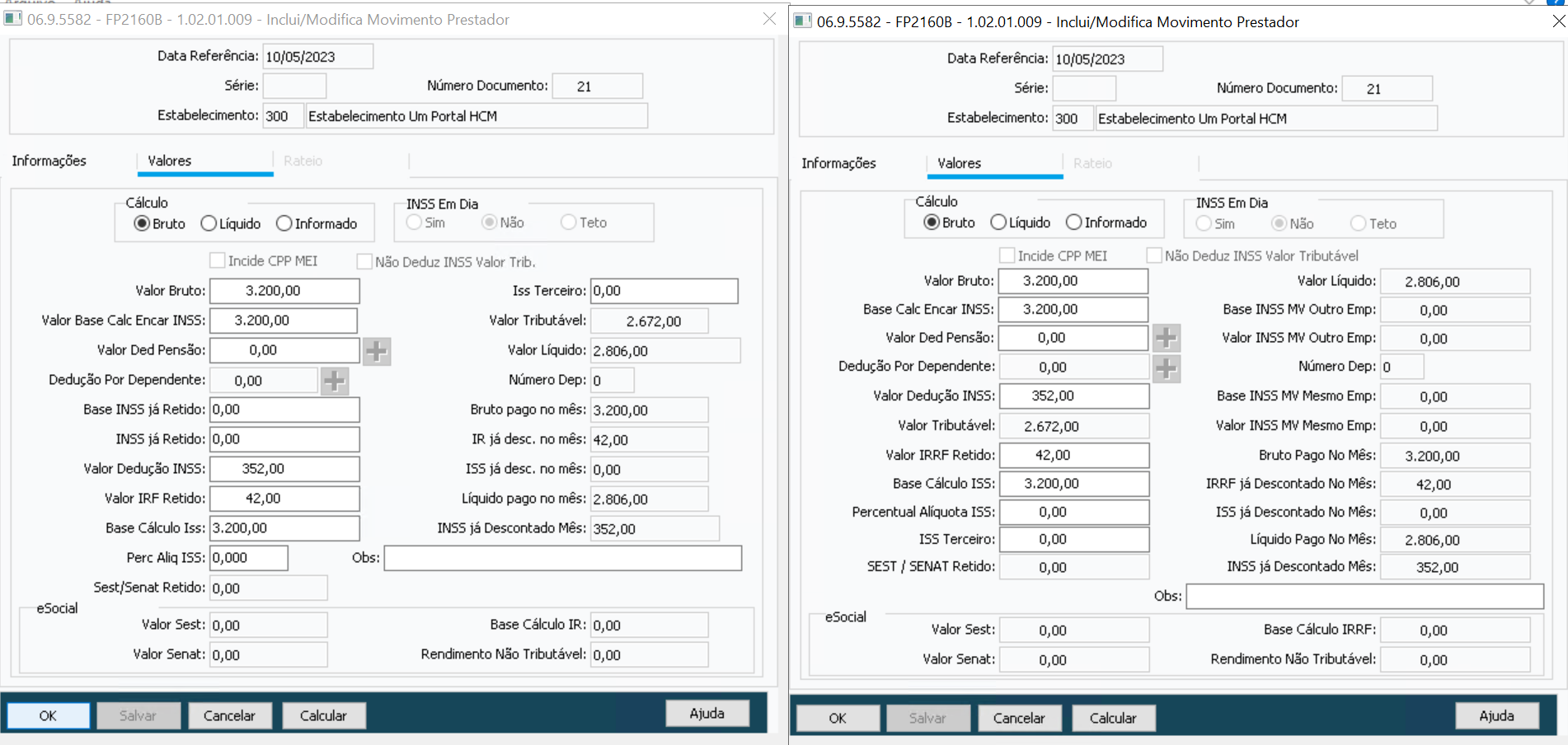Click Valor Bruto field in left window
Image resolution: width=1568 pixels, height=745 pixels.
[284, 291]
